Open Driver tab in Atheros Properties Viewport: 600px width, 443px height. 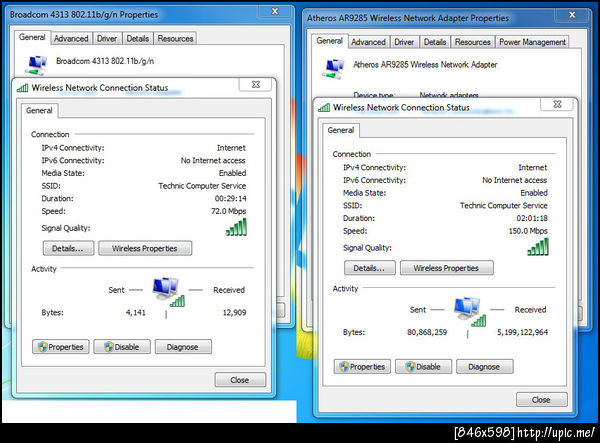coord(404,42)
